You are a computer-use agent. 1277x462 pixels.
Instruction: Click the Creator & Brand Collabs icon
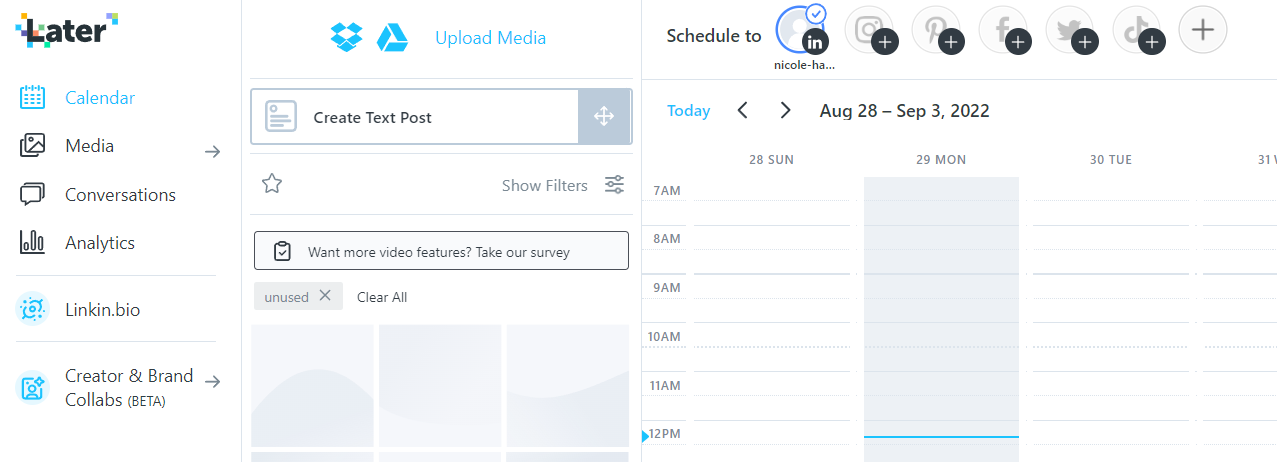click(x=33, y=387)
